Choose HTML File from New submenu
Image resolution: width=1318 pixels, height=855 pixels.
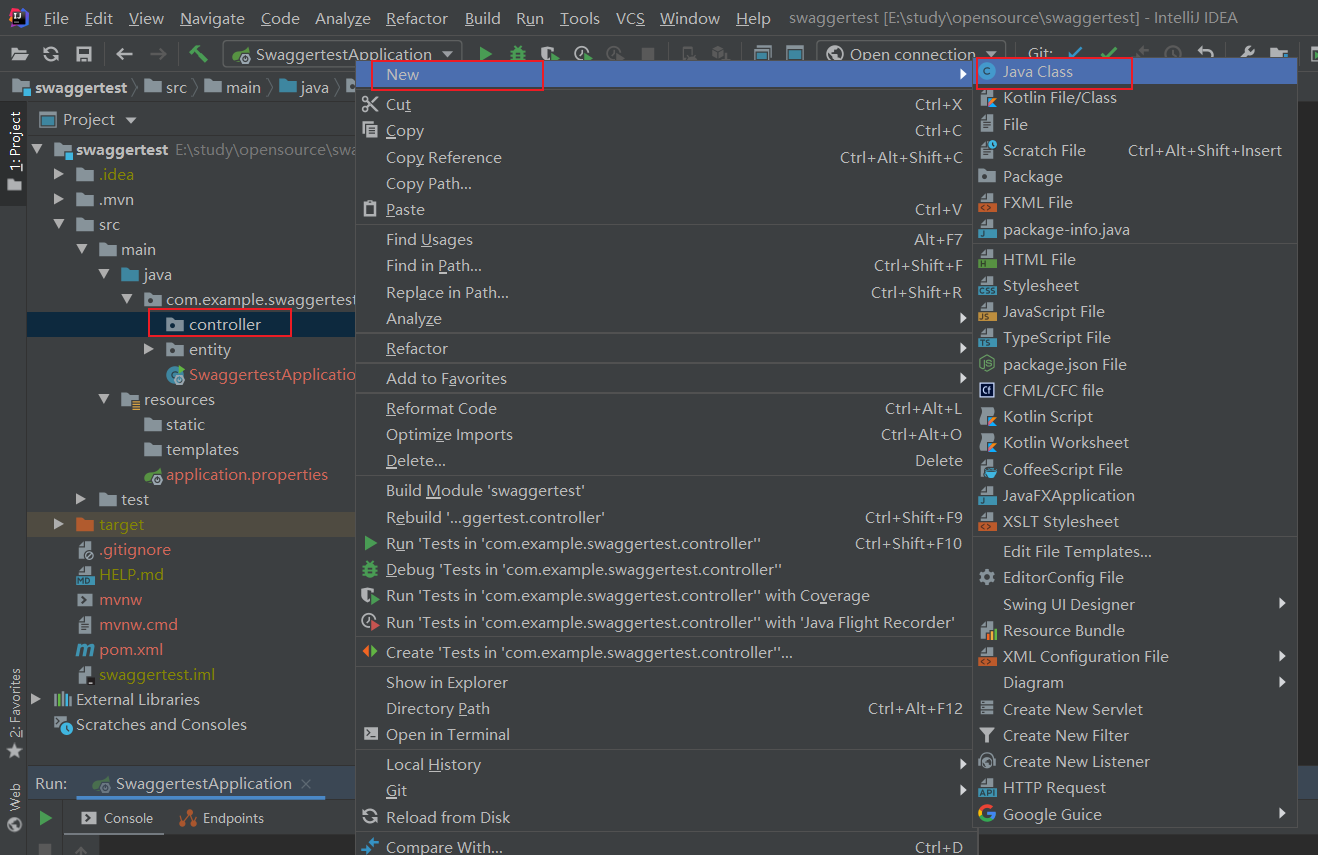(x=1134, y=260)
